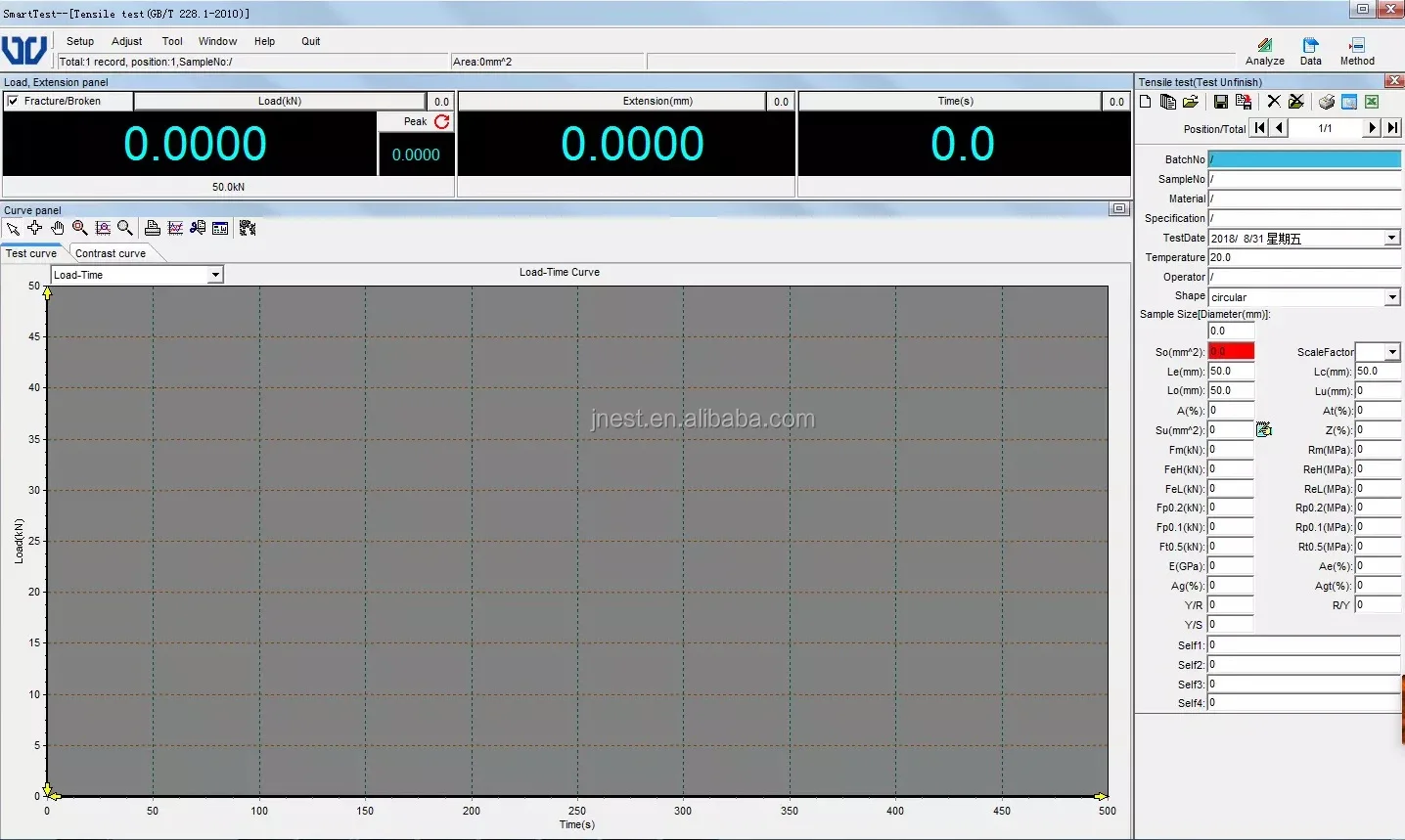The image size is (1405, 840).
Task: Export results to Excel
Action: coord(1372,102)
